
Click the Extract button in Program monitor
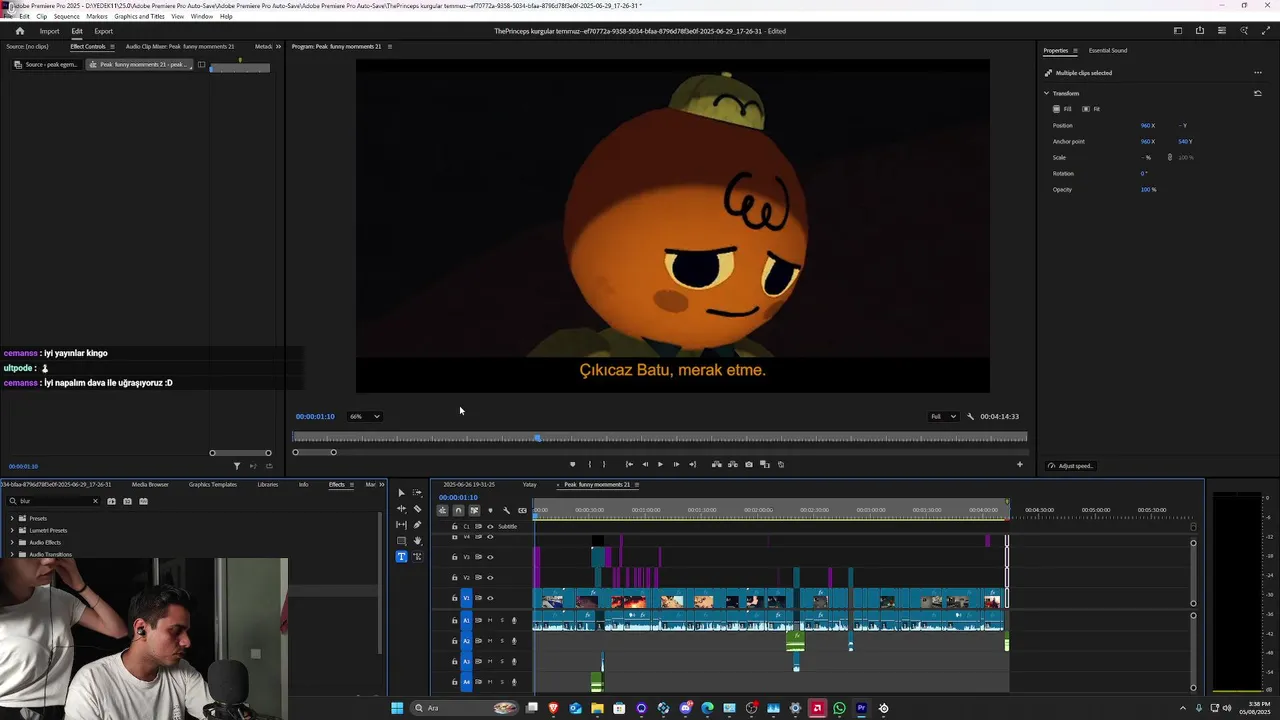pos(732,464)
